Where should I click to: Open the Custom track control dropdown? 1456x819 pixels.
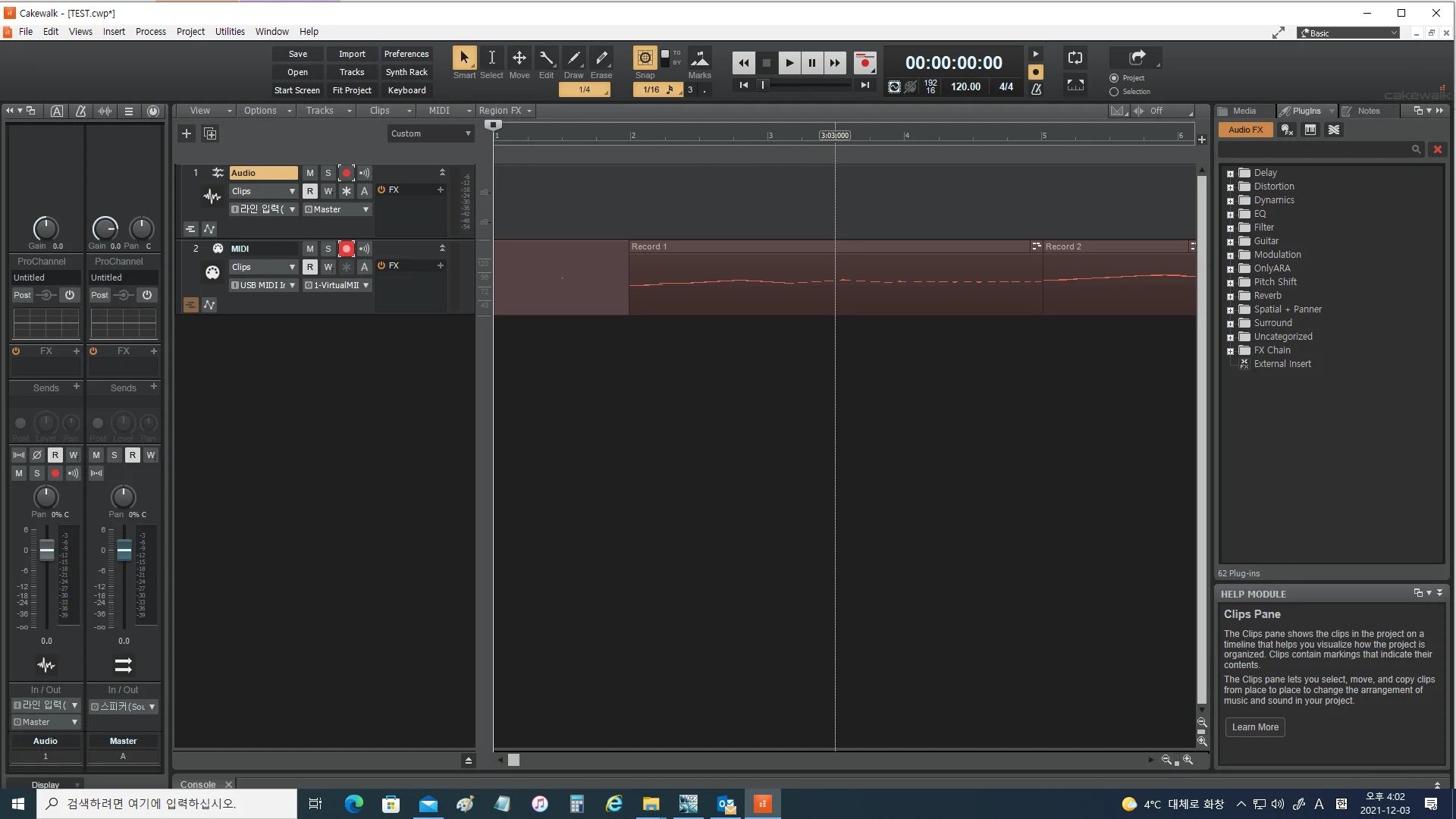[430, 133]
